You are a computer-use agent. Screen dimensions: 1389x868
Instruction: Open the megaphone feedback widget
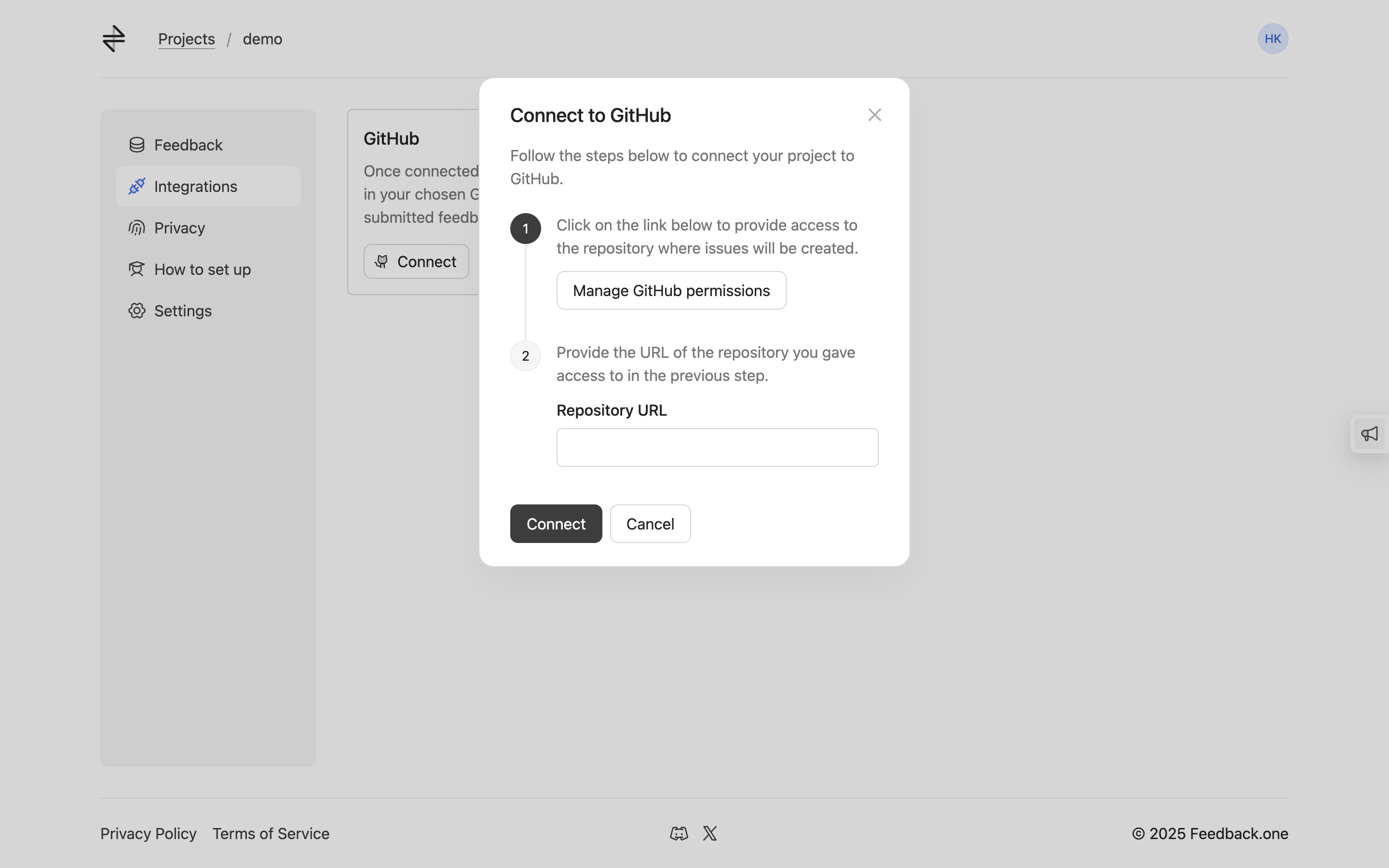1370,434
